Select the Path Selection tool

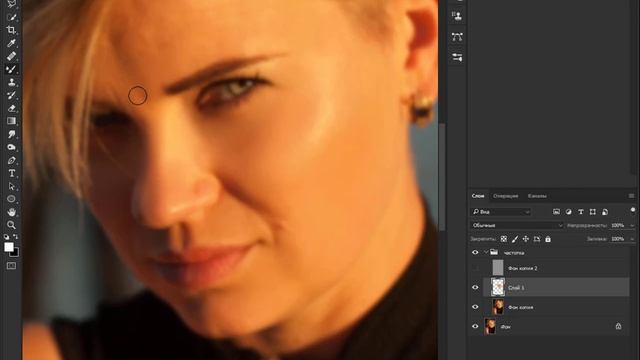(11, 187)
